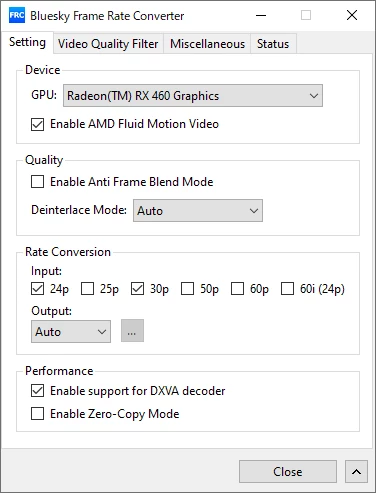This screenshot has height=493, width=376.
Task: Disable AMD Fluid Motion Video checkbox
Action: click(x=37, y=124)
